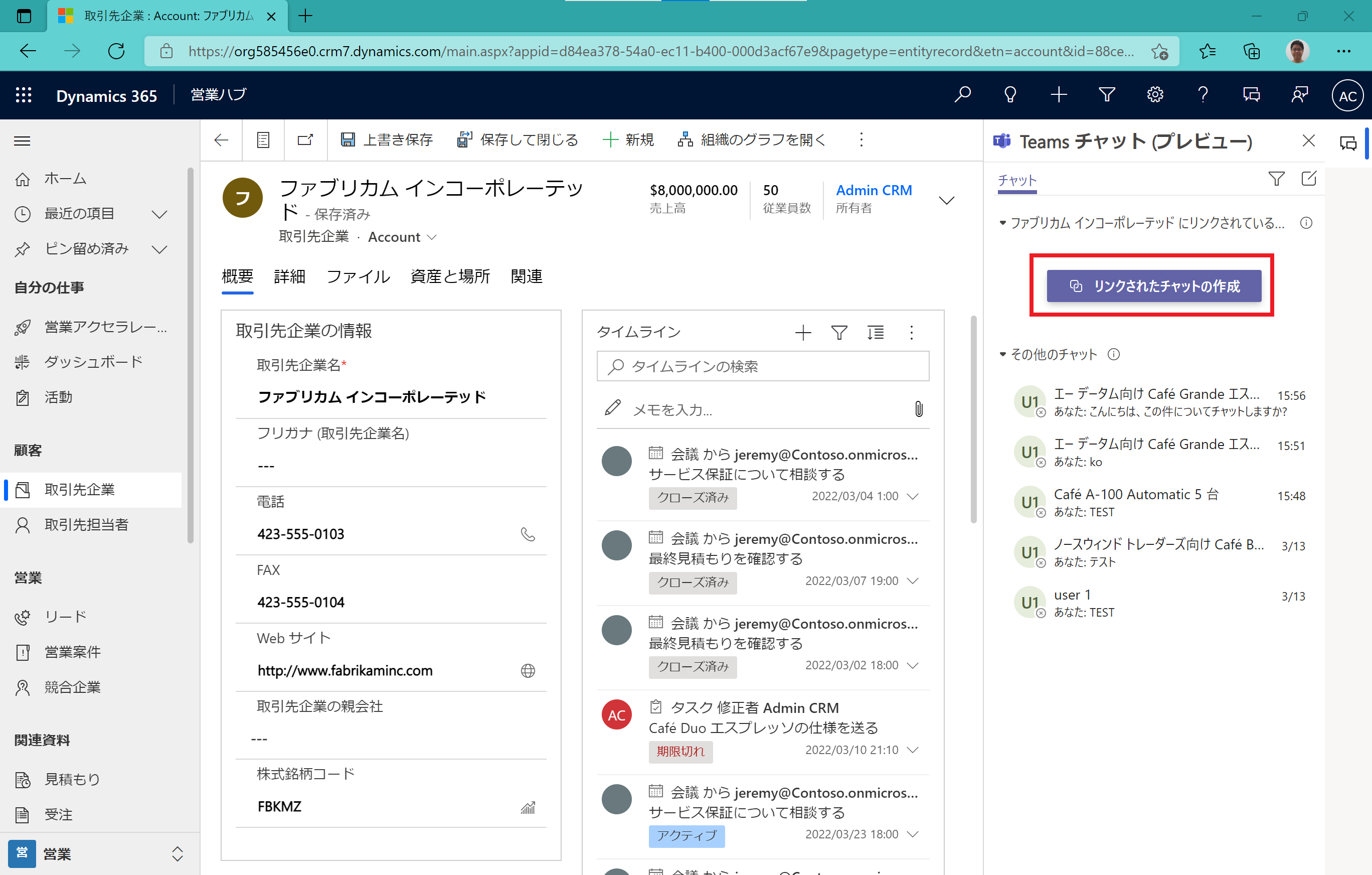Click the attachment paperclip in memo box

919,409
